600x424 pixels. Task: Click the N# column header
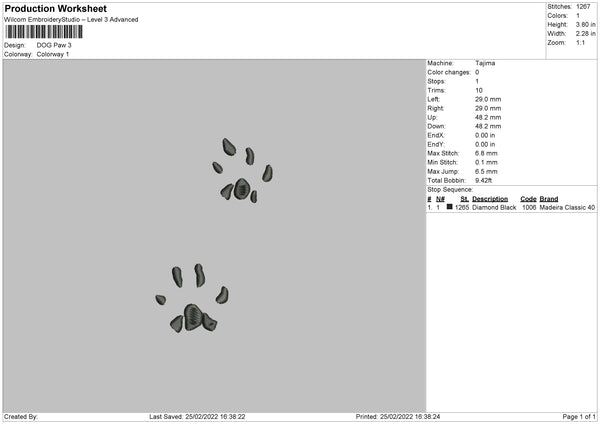440,199
